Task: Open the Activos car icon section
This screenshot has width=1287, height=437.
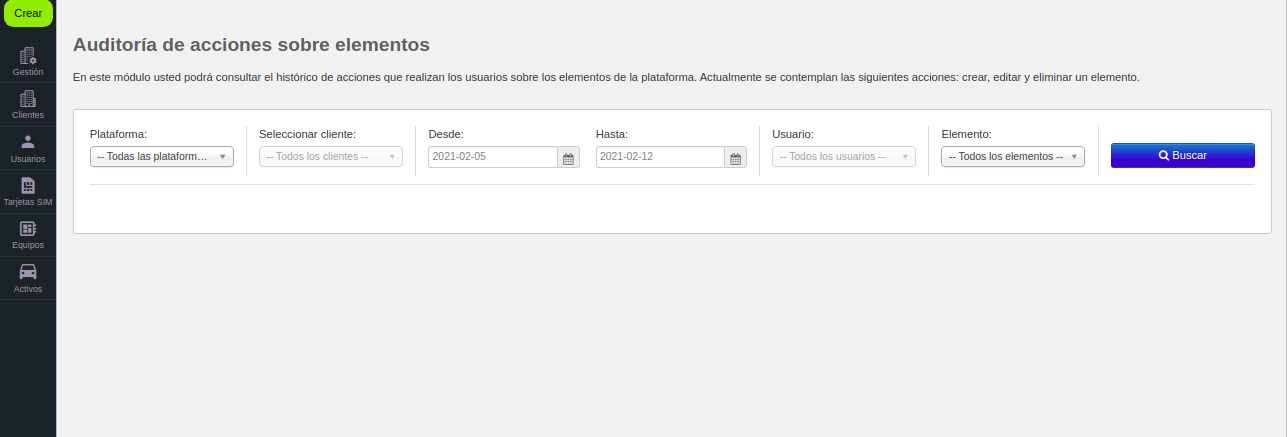Action: coord(28,278)
